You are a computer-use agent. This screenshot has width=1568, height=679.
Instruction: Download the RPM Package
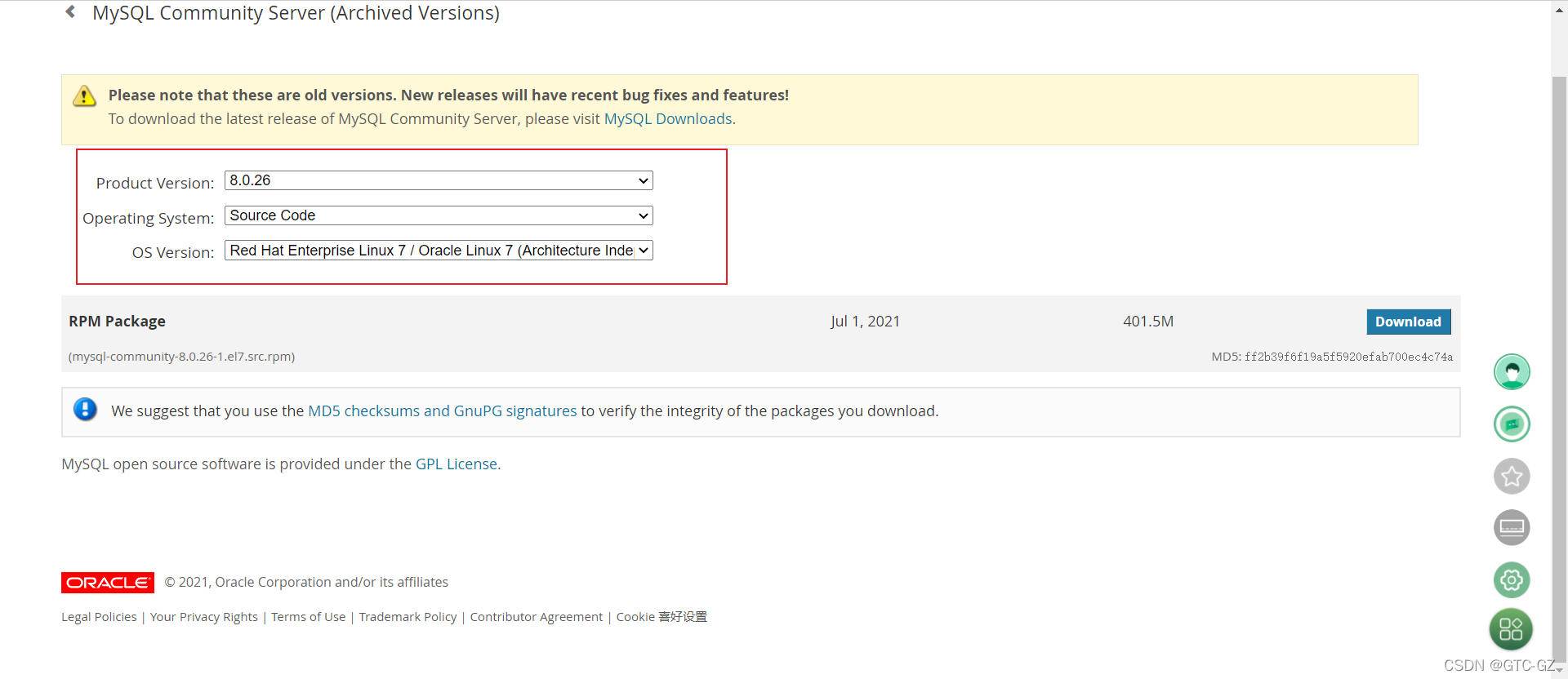coord(1409,322)
